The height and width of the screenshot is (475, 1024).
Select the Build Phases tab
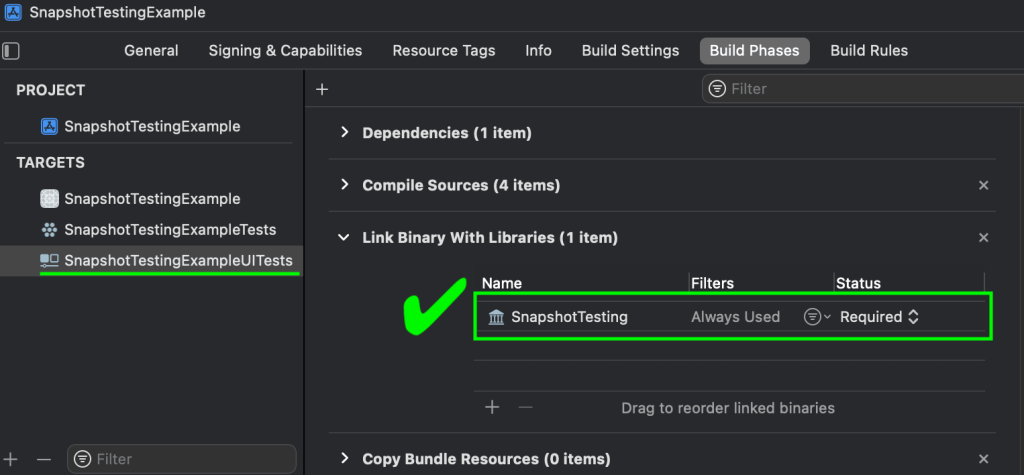pyautogui.click(x=755, y=51)
